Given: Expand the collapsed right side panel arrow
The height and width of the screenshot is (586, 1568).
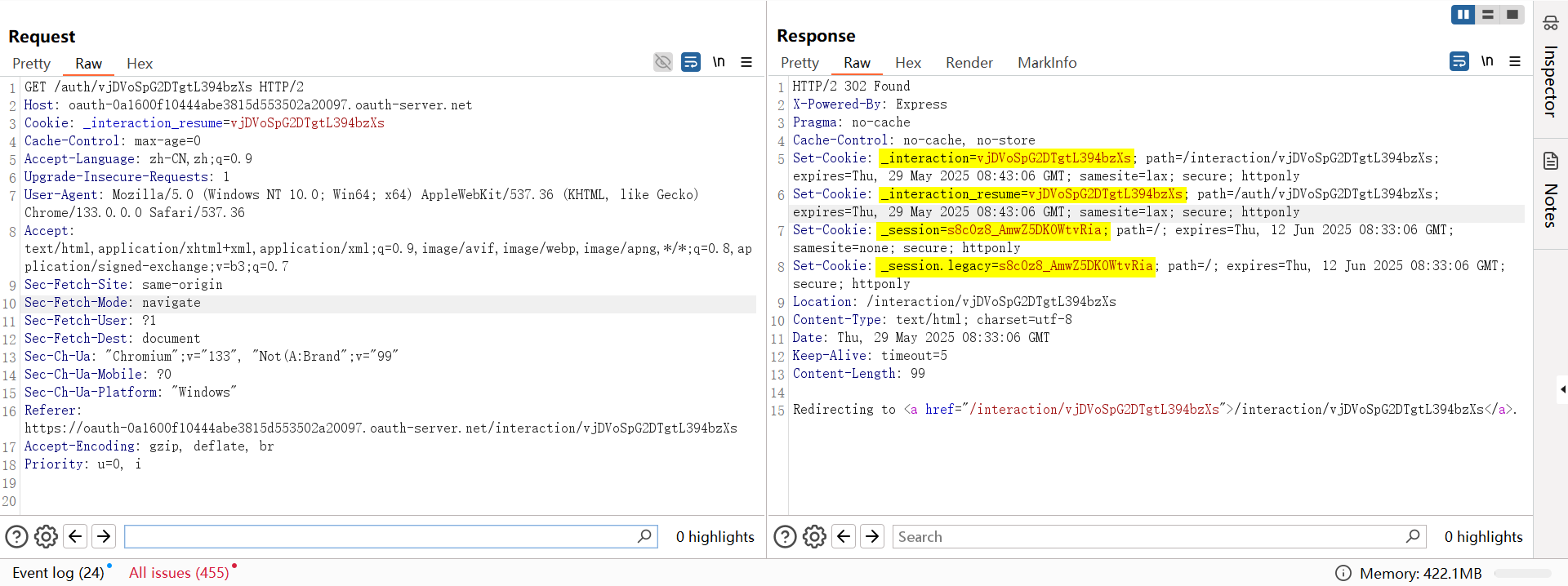Looking at the screenshot, I should 1561,389.
